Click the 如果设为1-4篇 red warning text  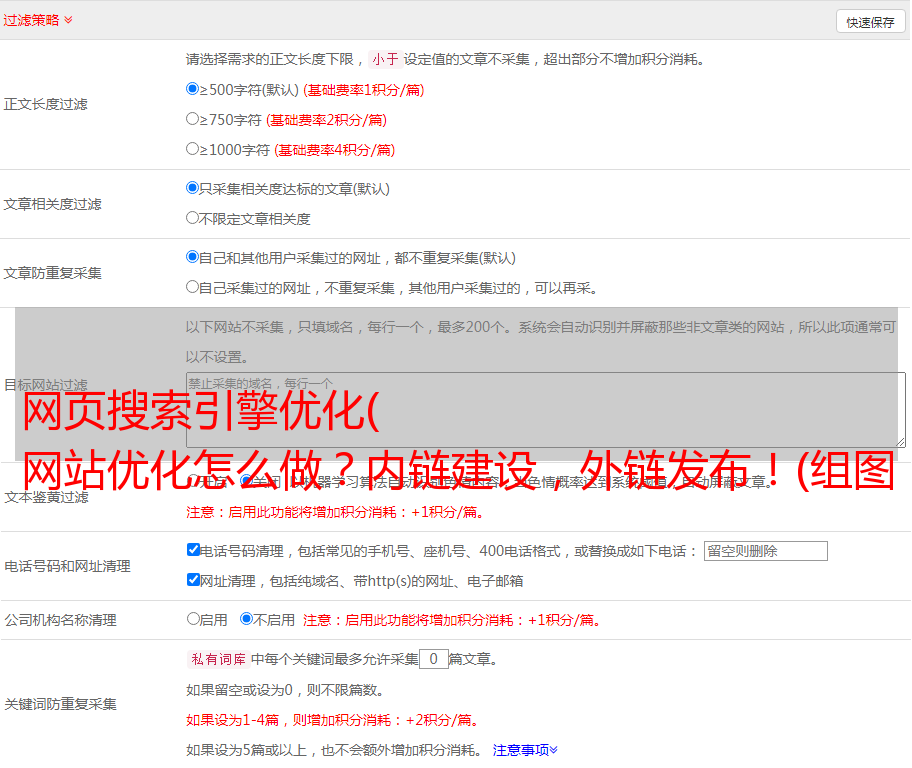coord(334,720)
